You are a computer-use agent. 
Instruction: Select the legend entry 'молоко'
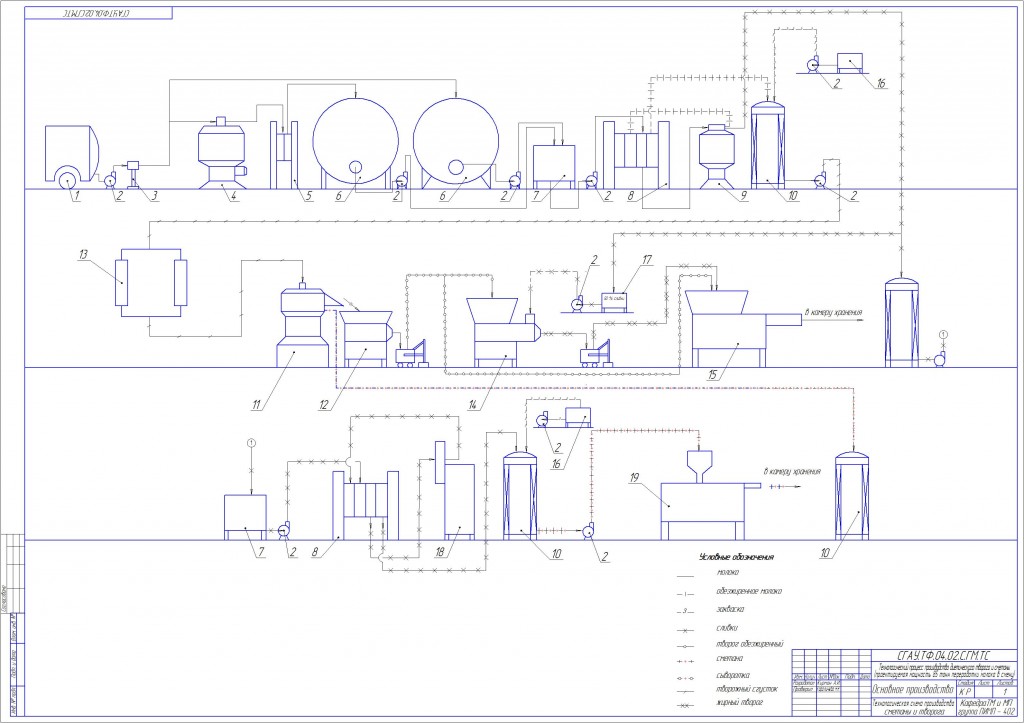point(728,573)
